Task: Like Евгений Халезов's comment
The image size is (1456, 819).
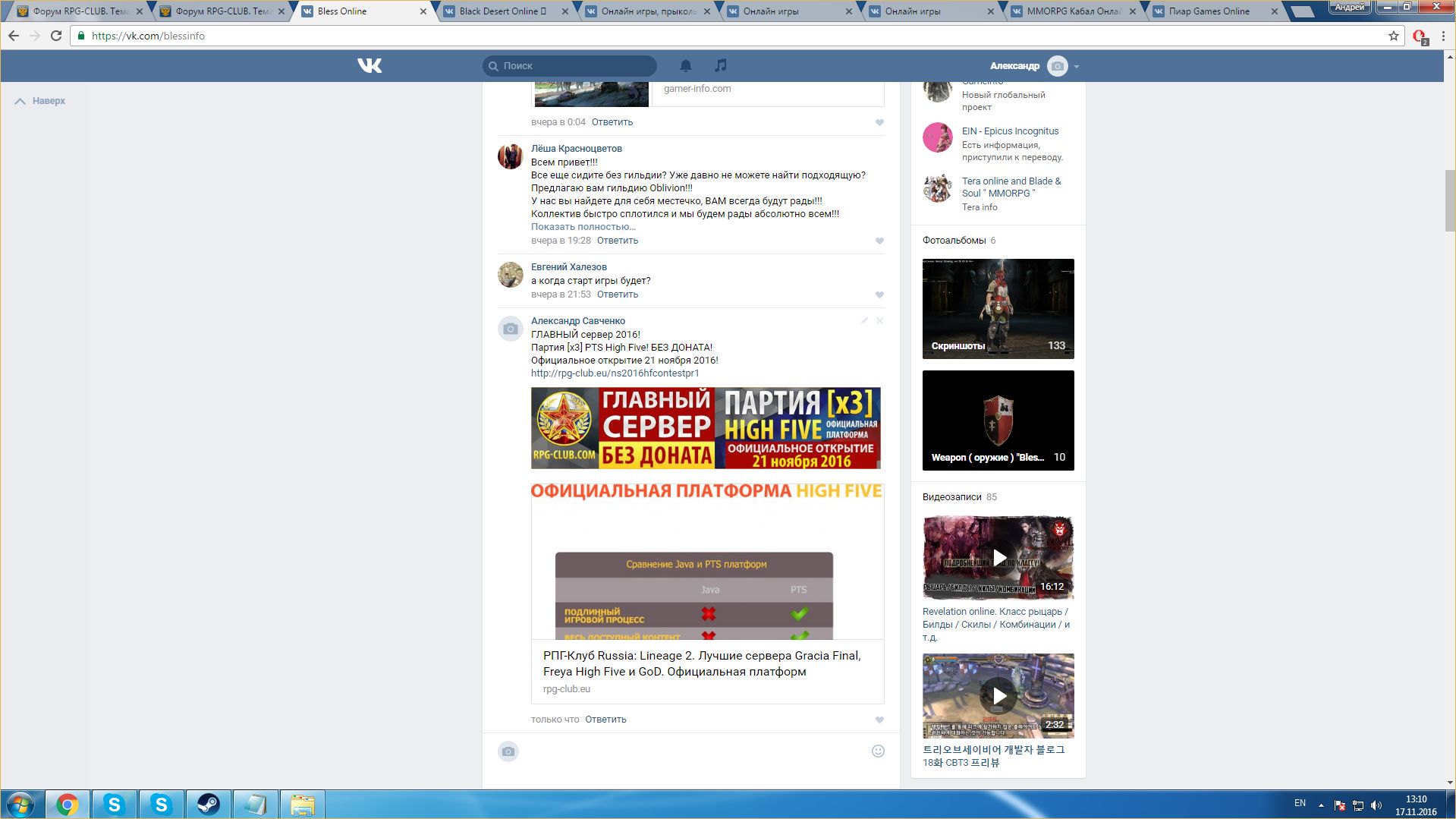Action: click(879, 295)
